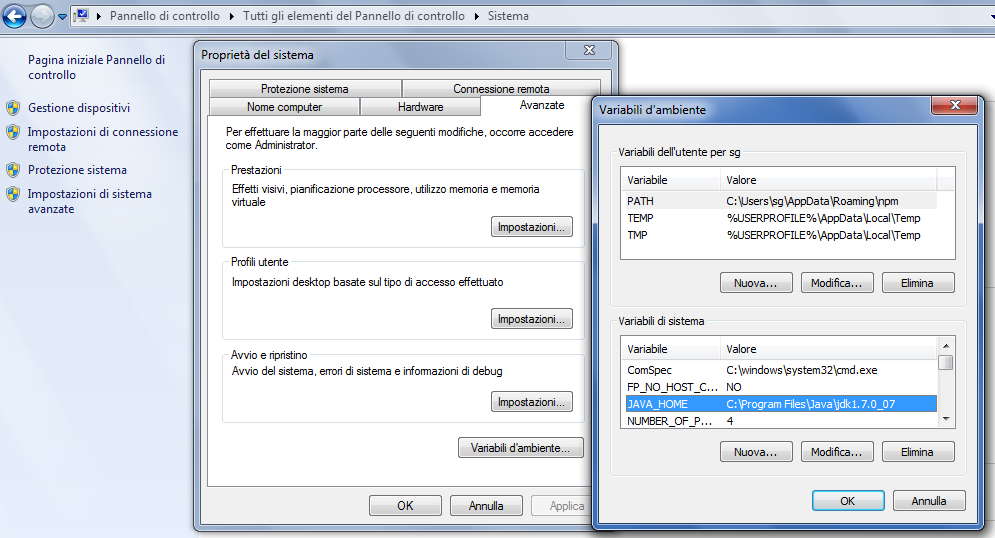Click Modifica under system variables
995x538 pixels.
[x=837, y=452]
